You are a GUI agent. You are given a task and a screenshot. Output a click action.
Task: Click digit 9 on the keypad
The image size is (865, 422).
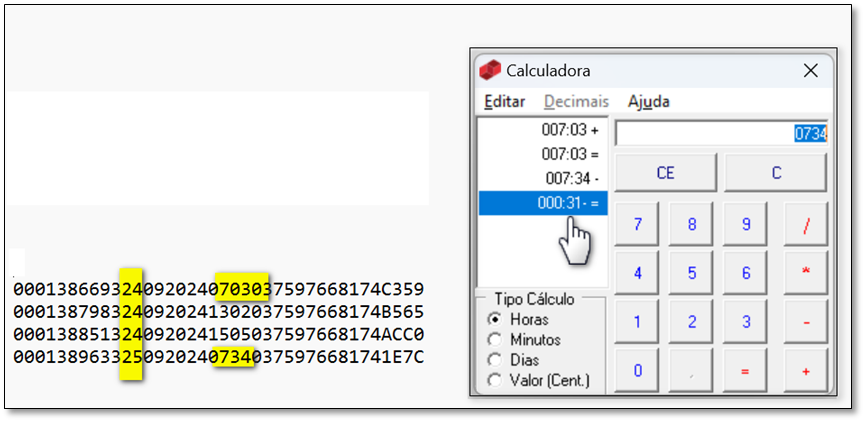(x=746, y=224)
